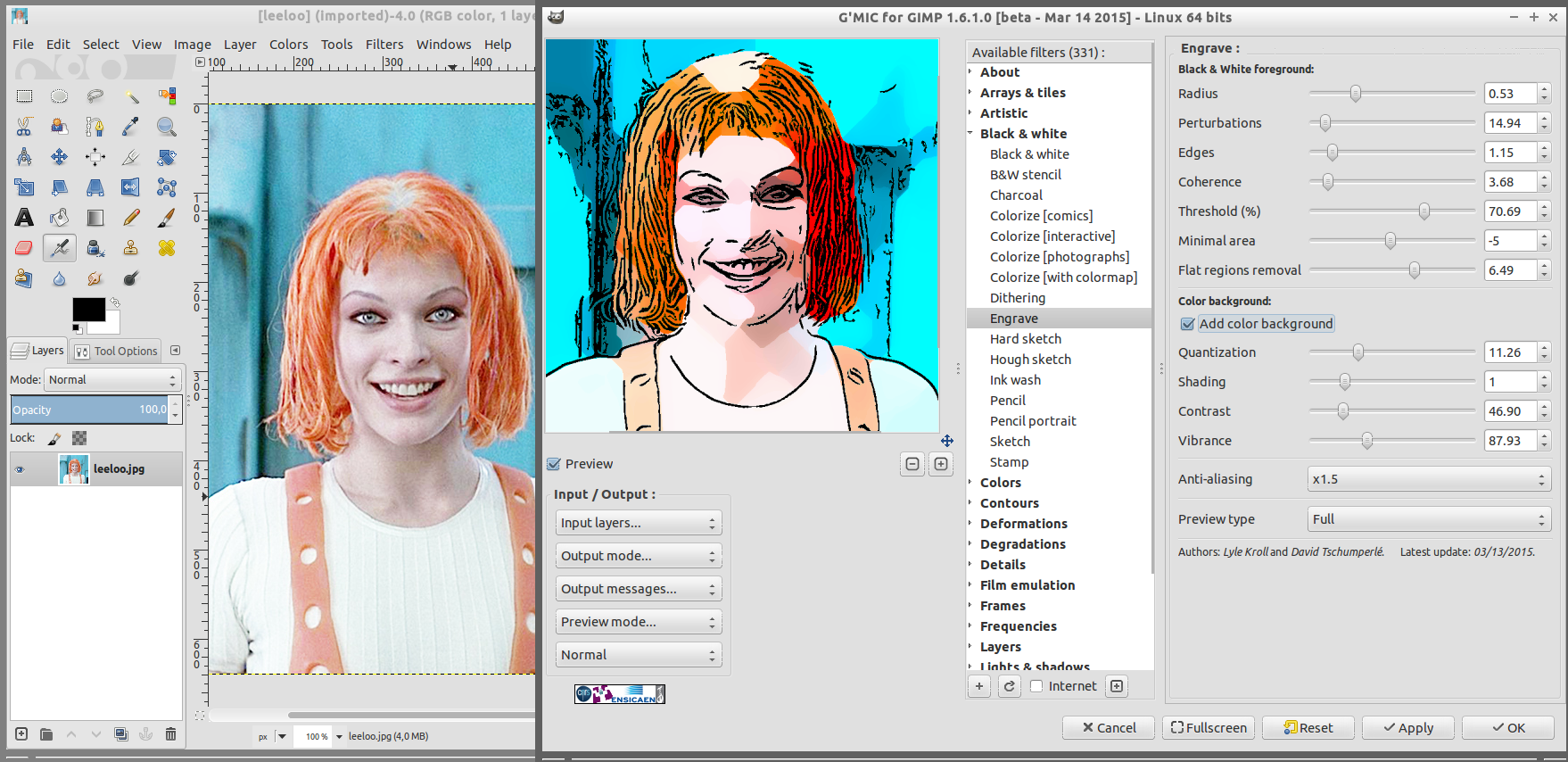This screenshot has width=1568, height=762.
Task: Open the Preview mode dropdown
Action: (x=639, y=622)
